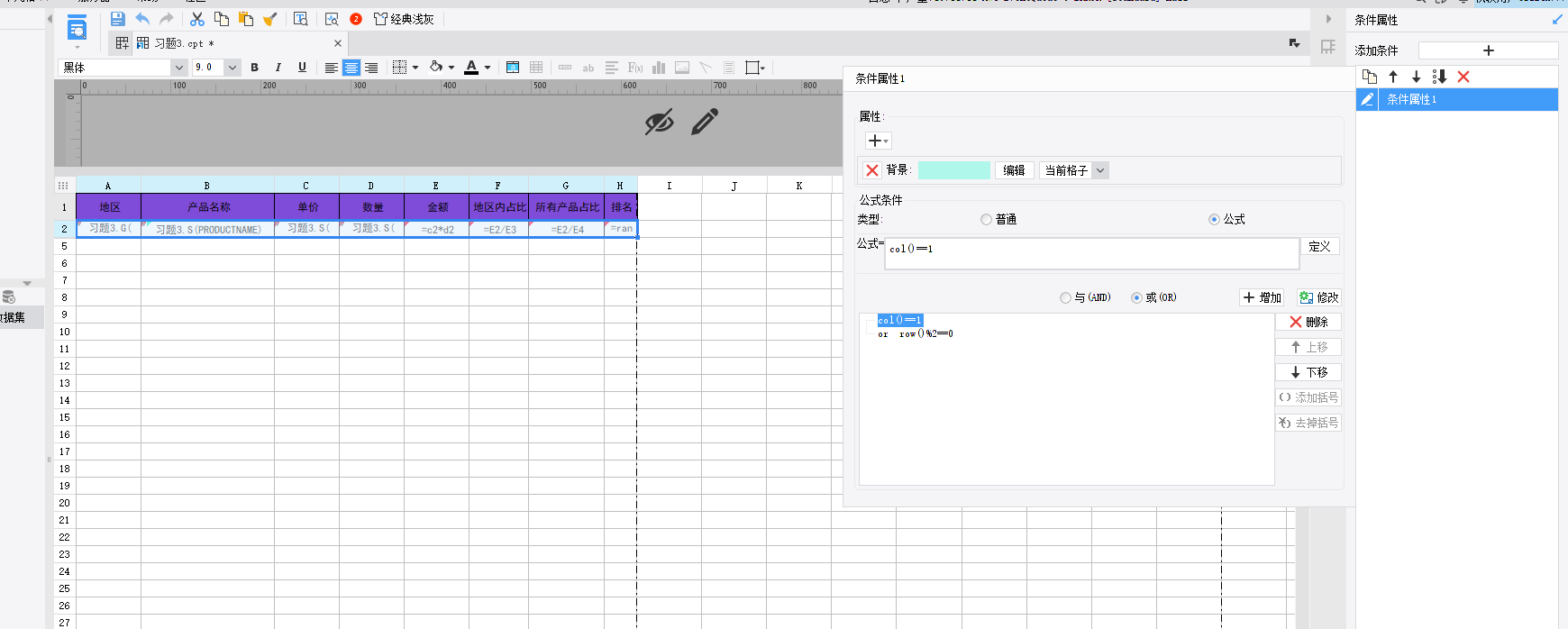Click the font color A icon
Image resolution: width=1568 pixels, height=629 pixels.
[x=471, y=68]
